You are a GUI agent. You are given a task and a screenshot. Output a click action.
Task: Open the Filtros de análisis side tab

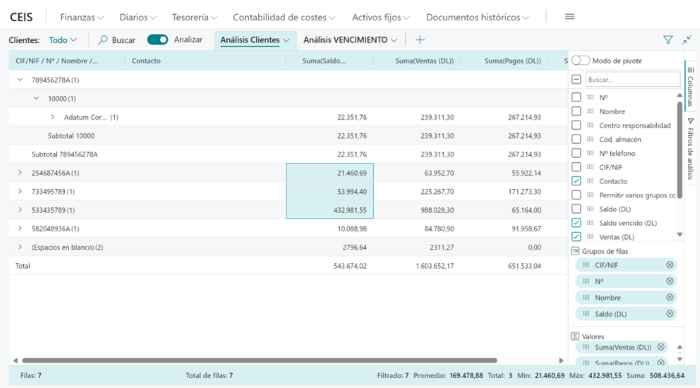[x=691, y=149]
